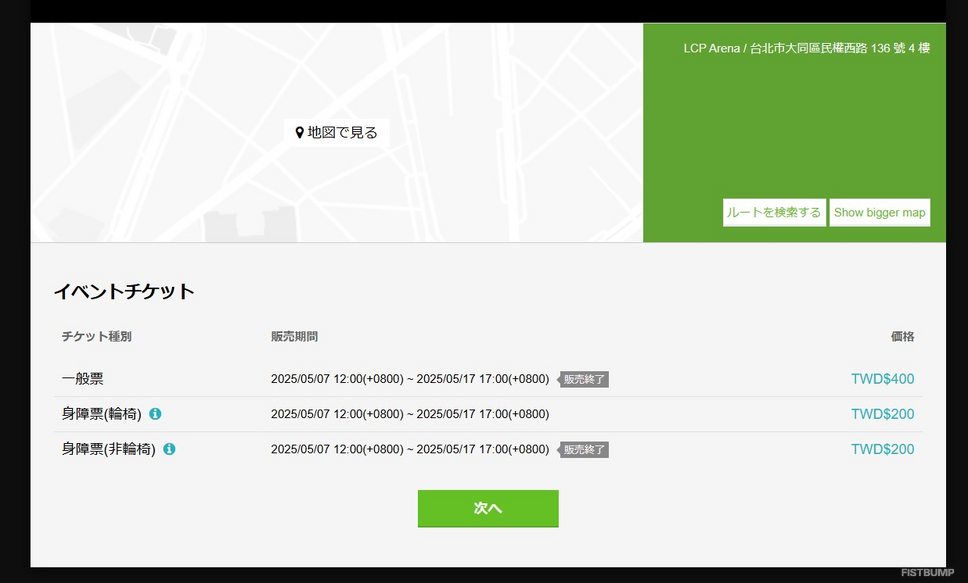The image size is (968, 583).
Task: Open the info icon beside 身障票(輪椅)
Action: point(155,414)
